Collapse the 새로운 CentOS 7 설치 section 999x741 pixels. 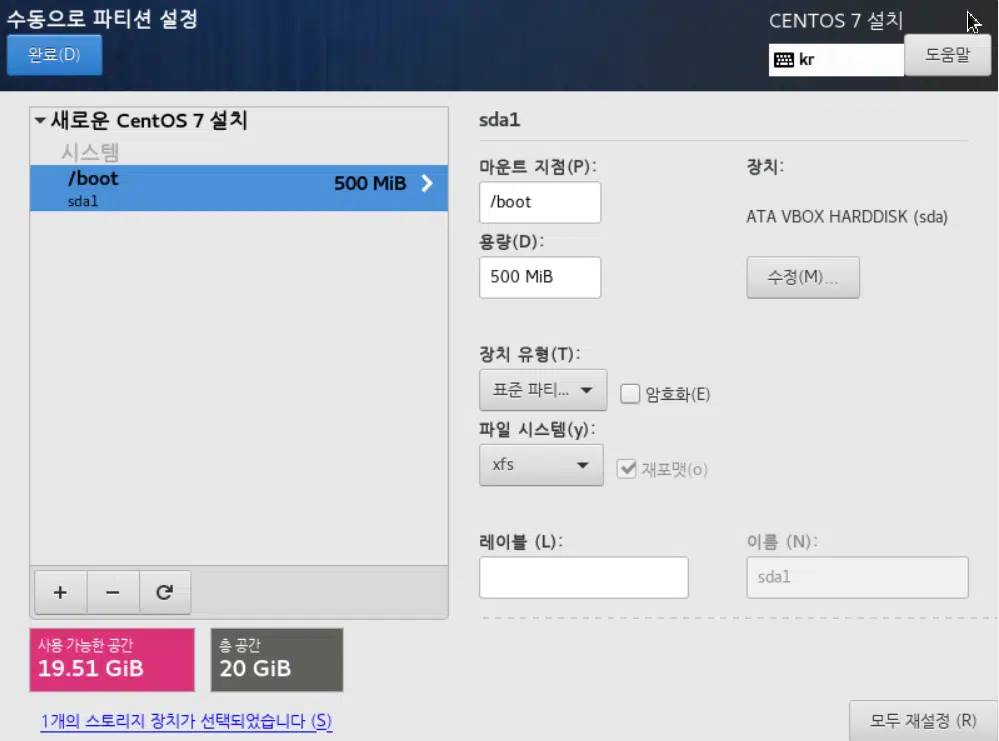40,120
